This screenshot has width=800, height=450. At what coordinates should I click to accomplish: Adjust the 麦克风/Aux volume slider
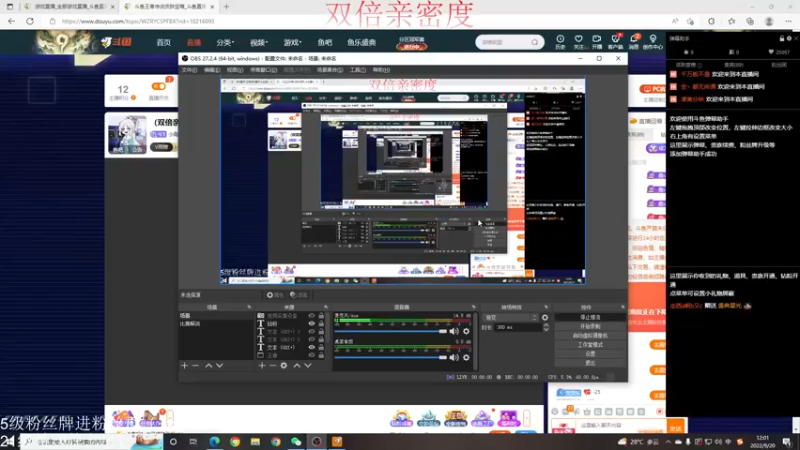click(391, 331)
